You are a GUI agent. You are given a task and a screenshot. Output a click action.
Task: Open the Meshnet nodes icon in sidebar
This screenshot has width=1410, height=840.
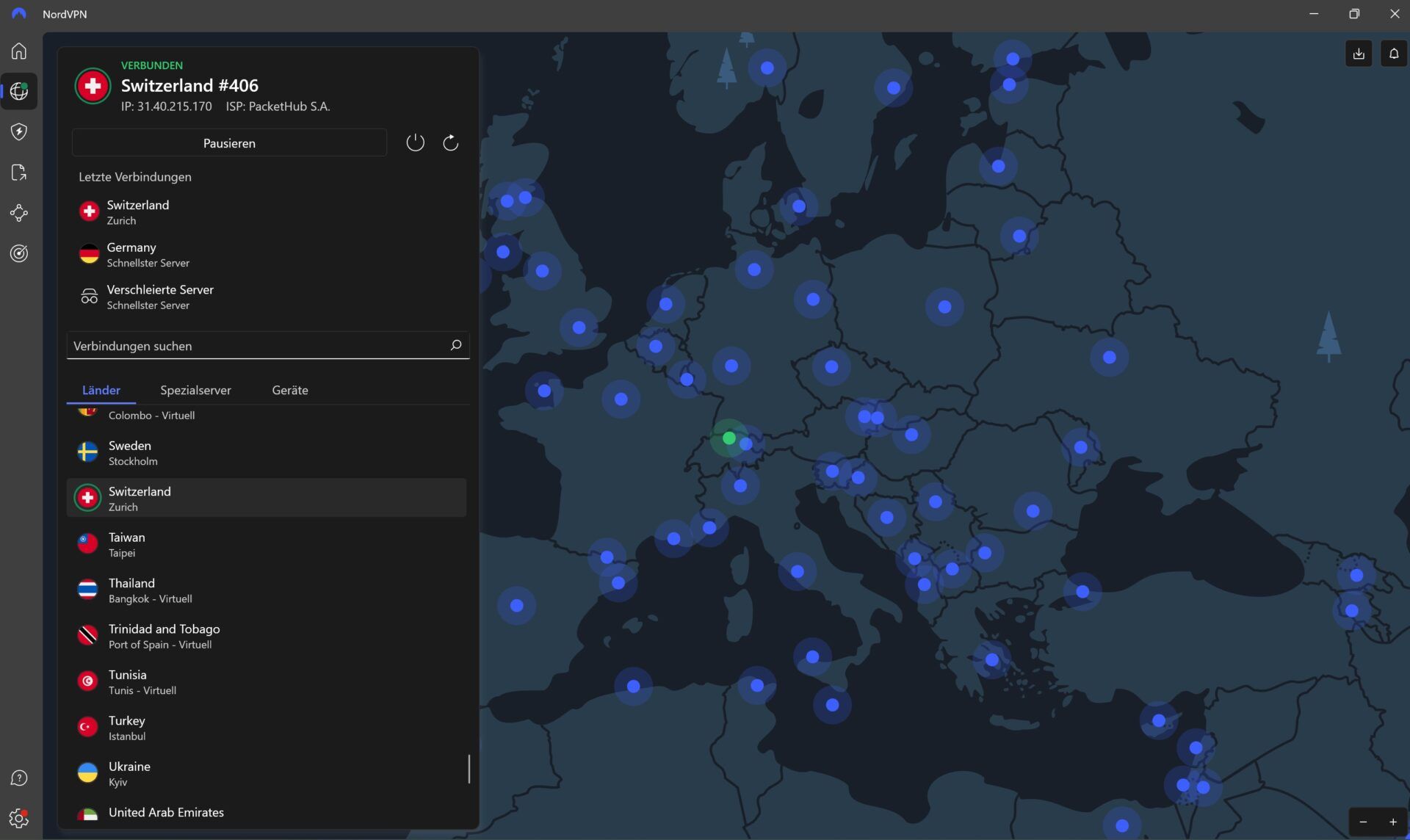[x=19, y=213]
